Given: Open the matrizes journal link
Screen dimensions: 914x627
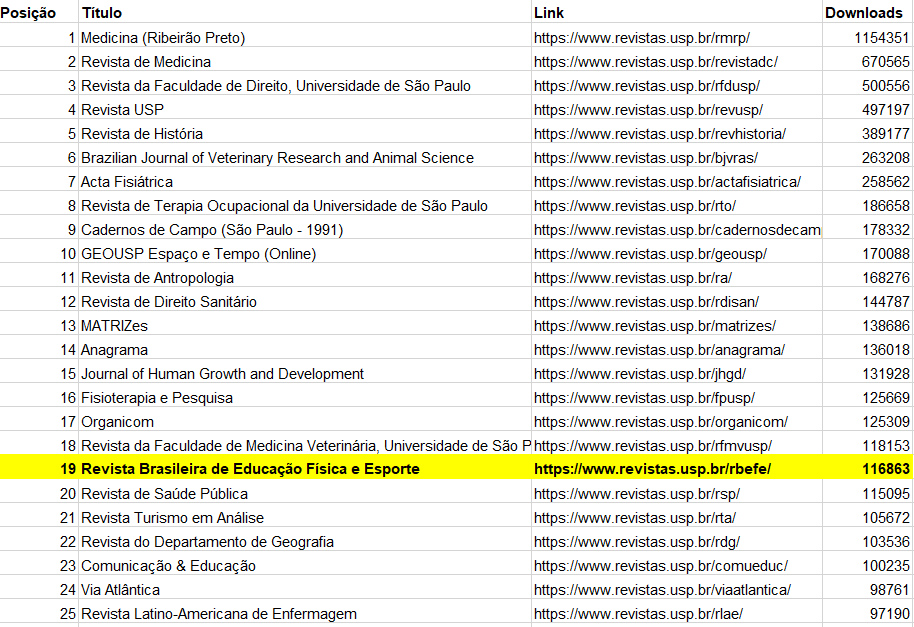Looking at the screenshot, I should [x=655, y=325].
